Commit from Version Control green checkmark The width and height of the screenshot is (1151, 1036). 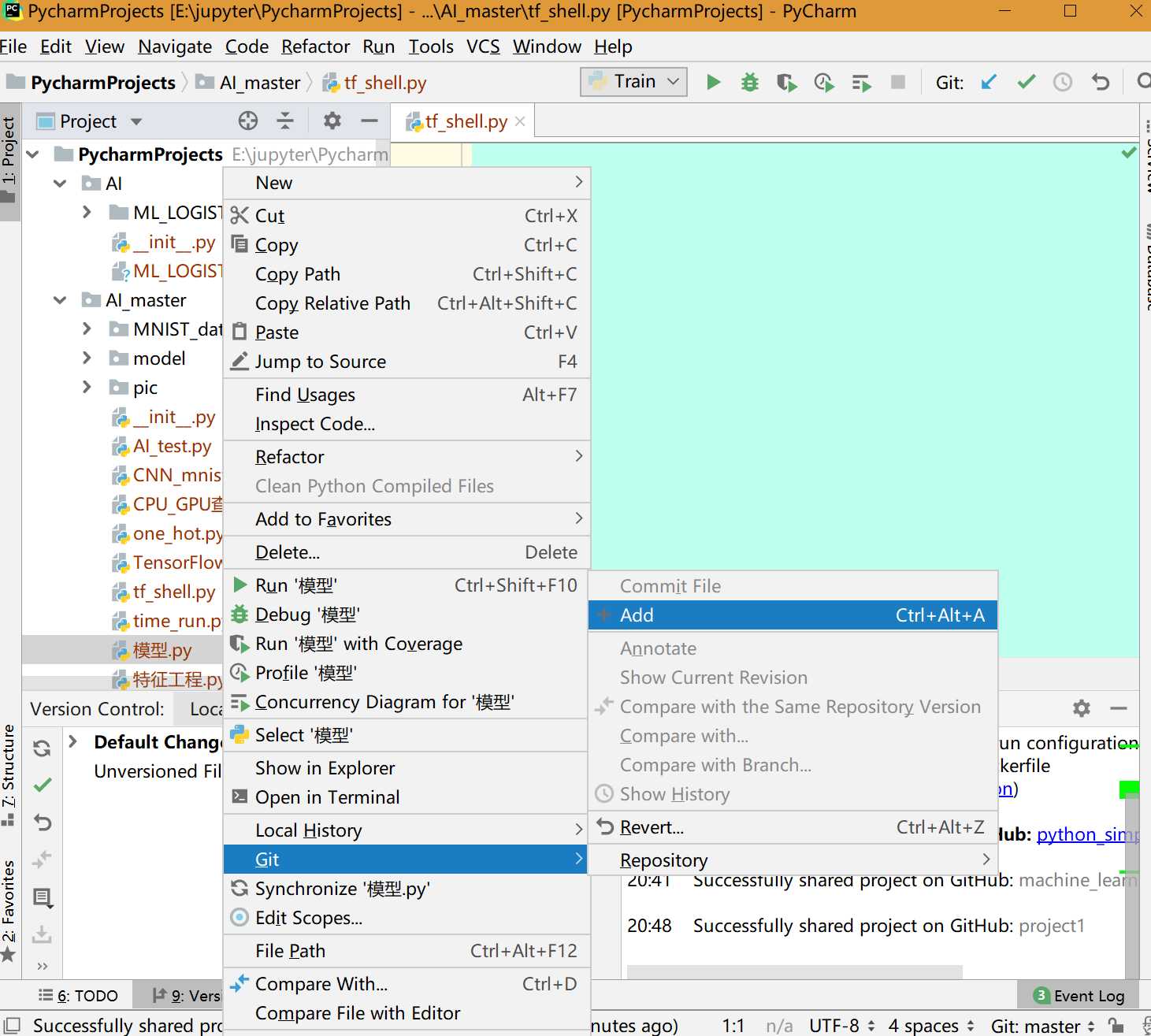click(43, 785)
